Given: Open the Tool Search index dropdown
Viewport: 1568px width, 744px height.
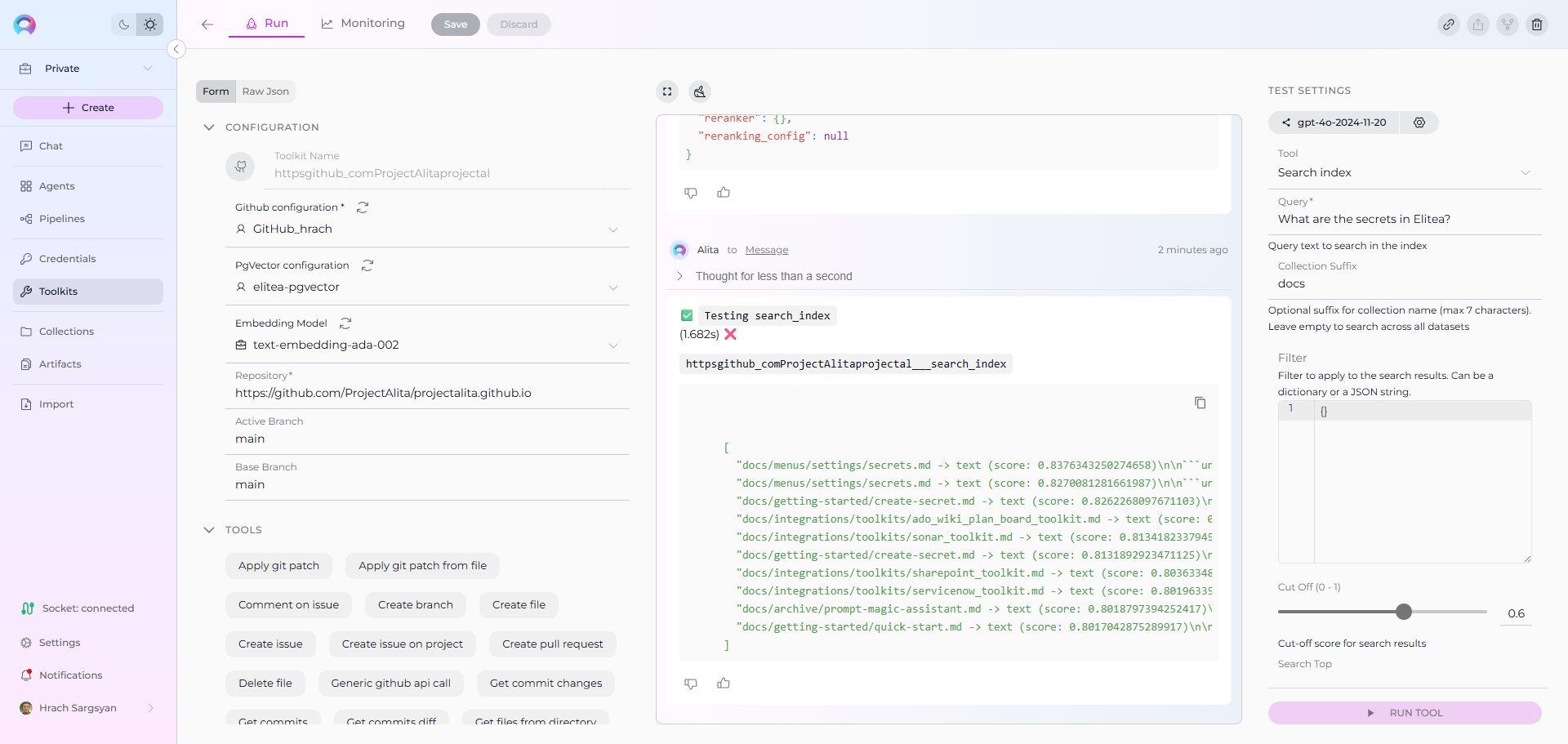Looking at the screenshot, I should (1405, 172).
